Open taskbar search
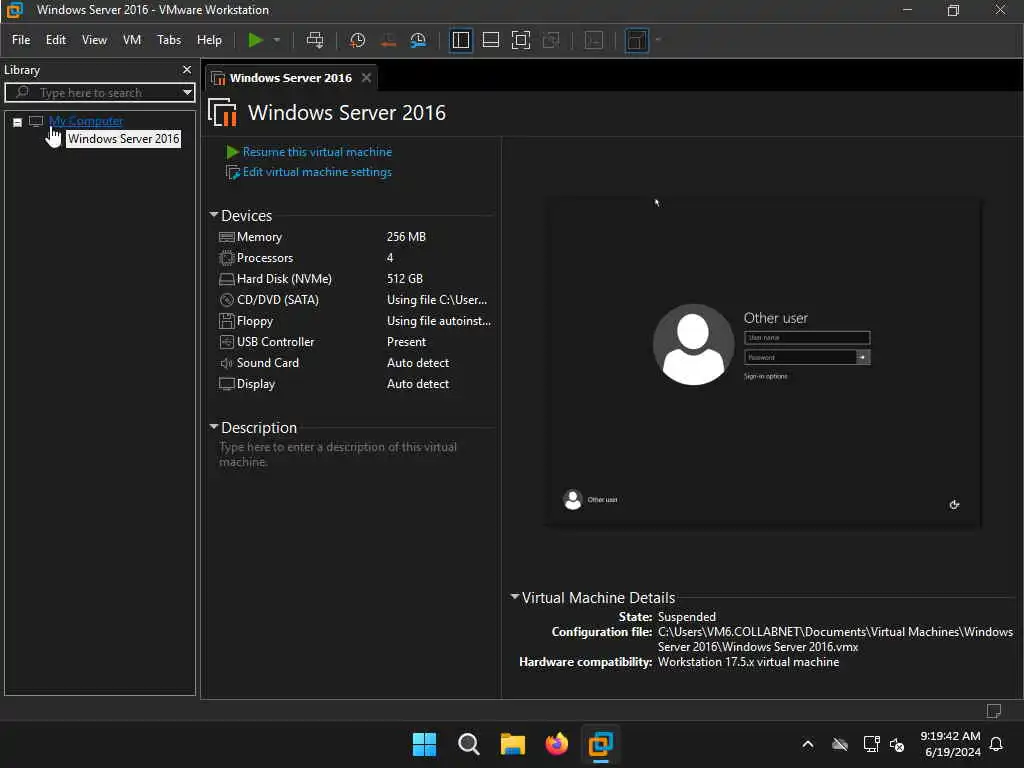Screen dimensions: 1024x768 tap(468, 744)
